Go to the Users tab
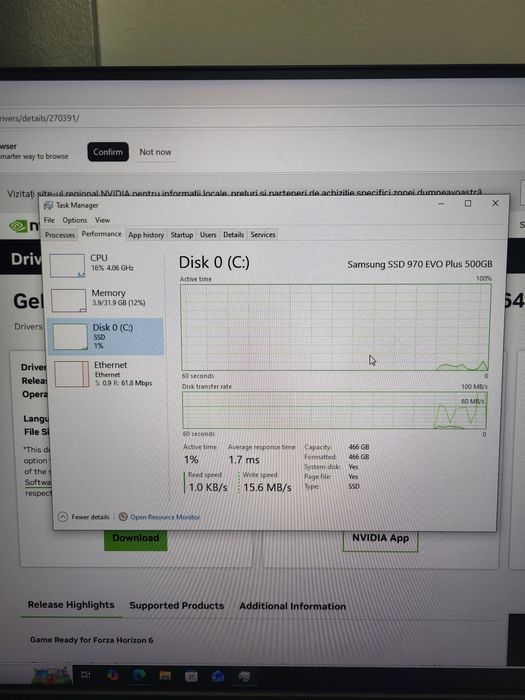Image resolution: width=525 pixels, height=700 pixels. pyautogui.click(x=208, y=235)
